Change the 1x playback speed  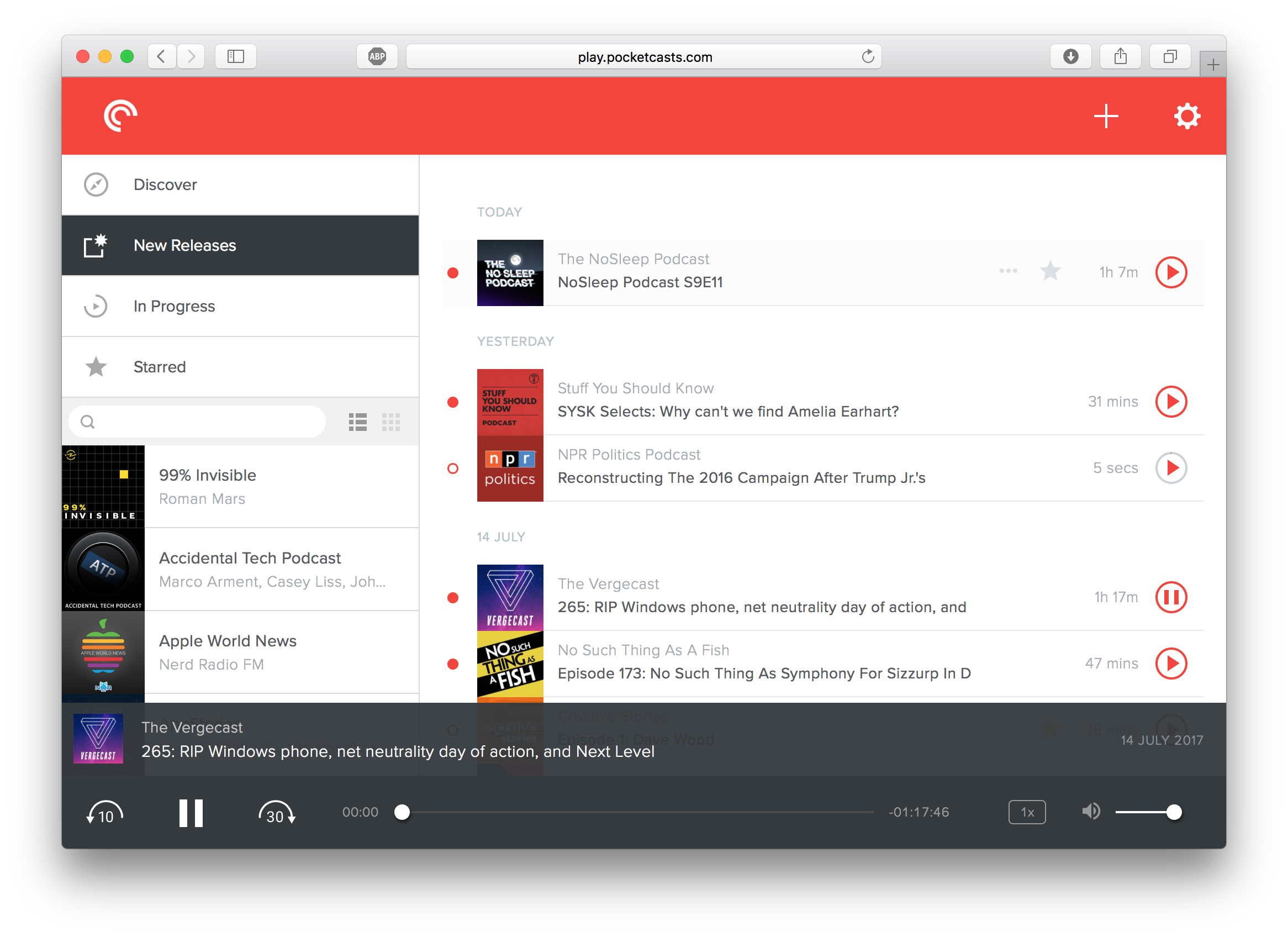(1027, 813)
